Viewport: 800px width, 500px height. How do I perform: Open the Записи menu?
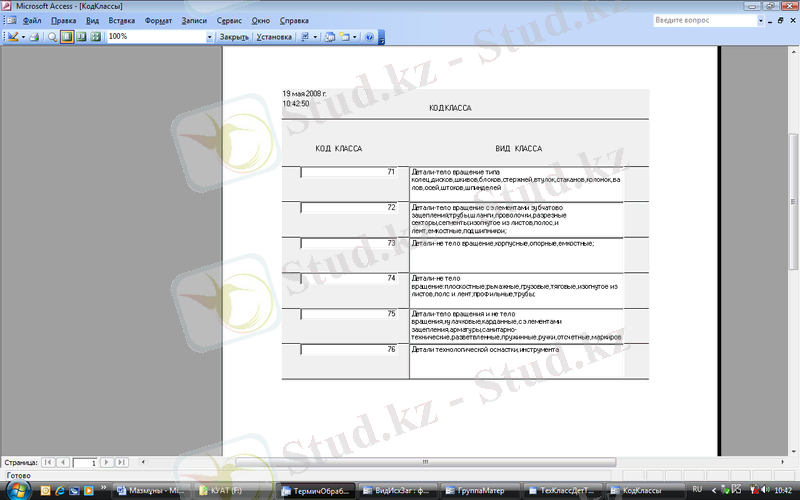(x=194, y=21)
